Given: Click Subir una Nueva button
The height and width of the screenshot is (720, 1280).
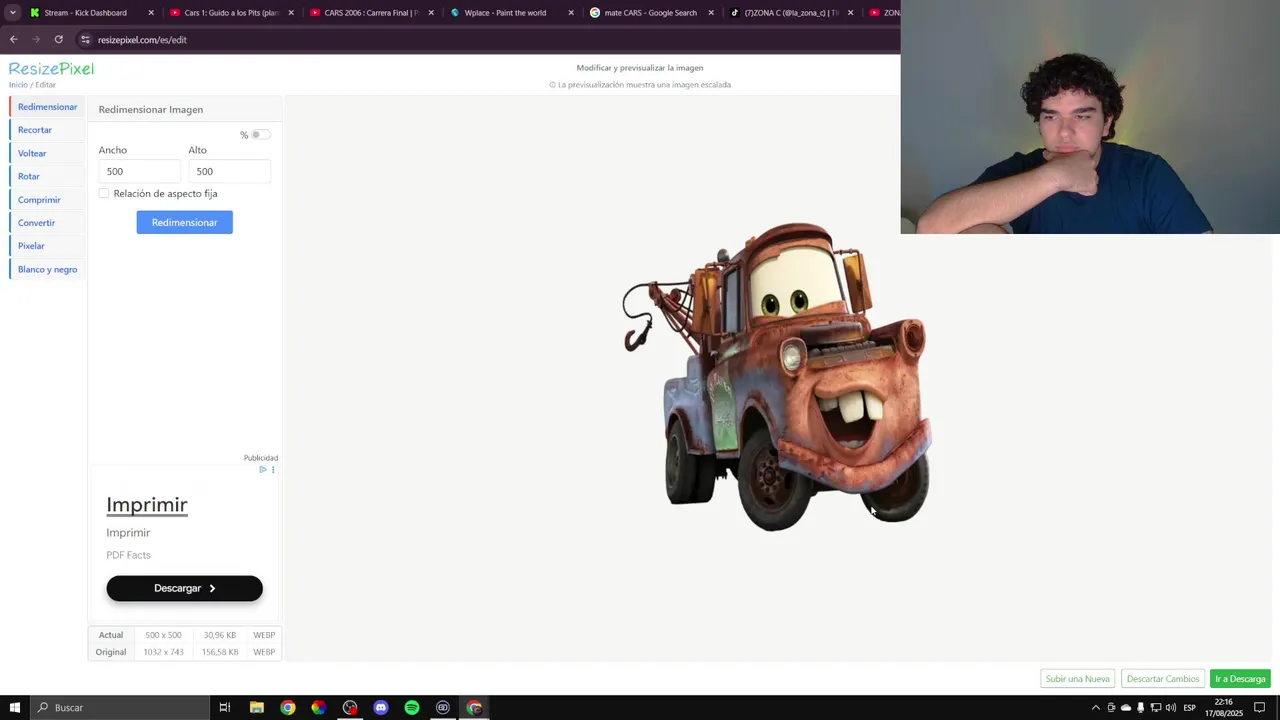Looking at the screenshot, I should (1077, 679).
